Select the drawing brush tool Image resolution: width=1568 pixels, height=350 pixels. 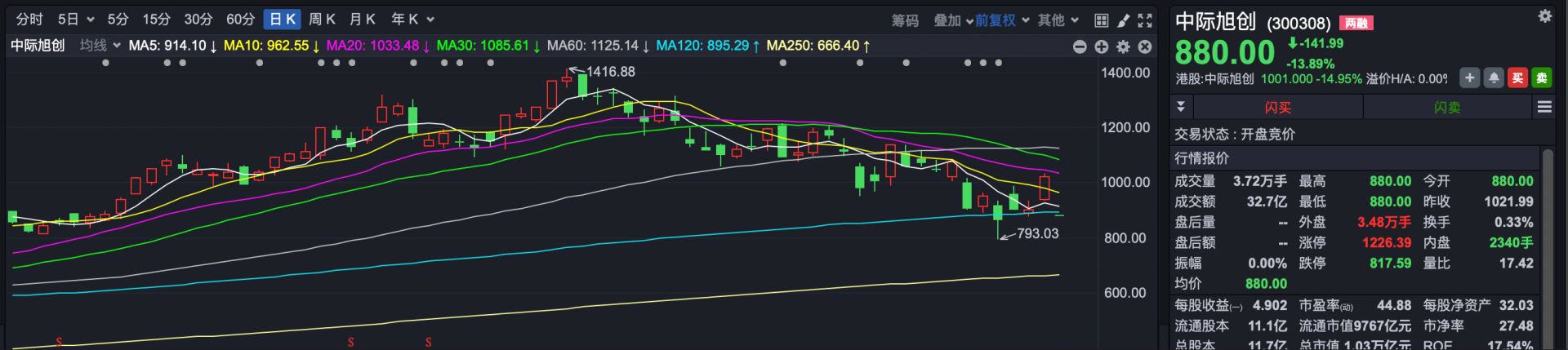[x=1123, y=20]
